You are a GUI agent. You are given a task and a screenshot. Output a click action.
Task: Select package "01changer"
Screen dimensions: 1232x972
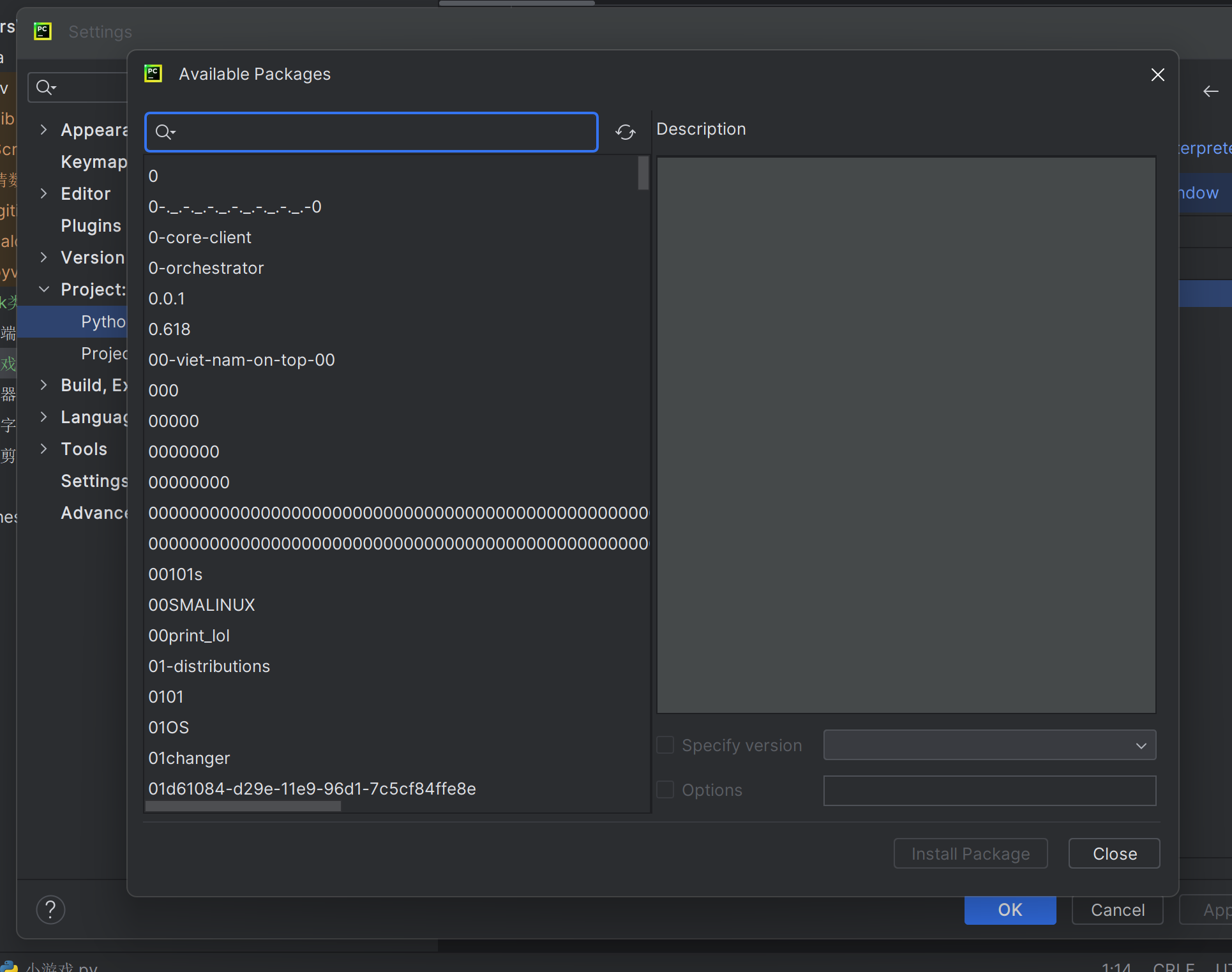(x=397, y=758)
